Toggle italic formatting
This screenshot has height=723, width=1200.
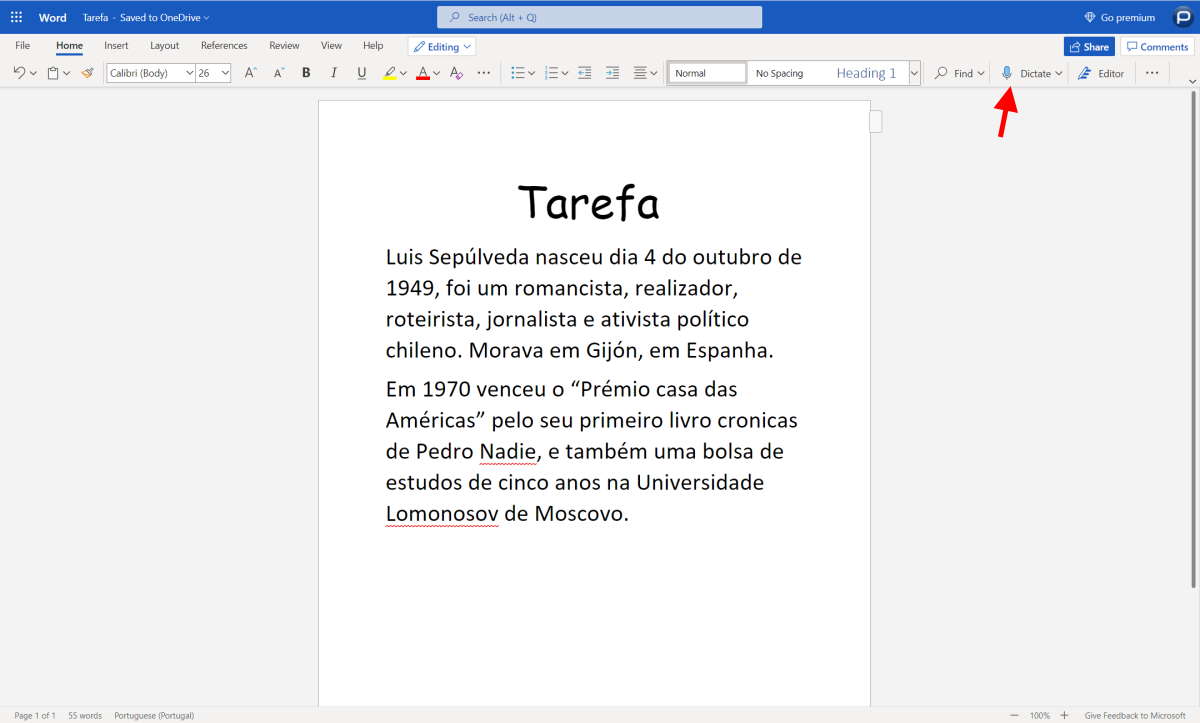tap(334, 73)
